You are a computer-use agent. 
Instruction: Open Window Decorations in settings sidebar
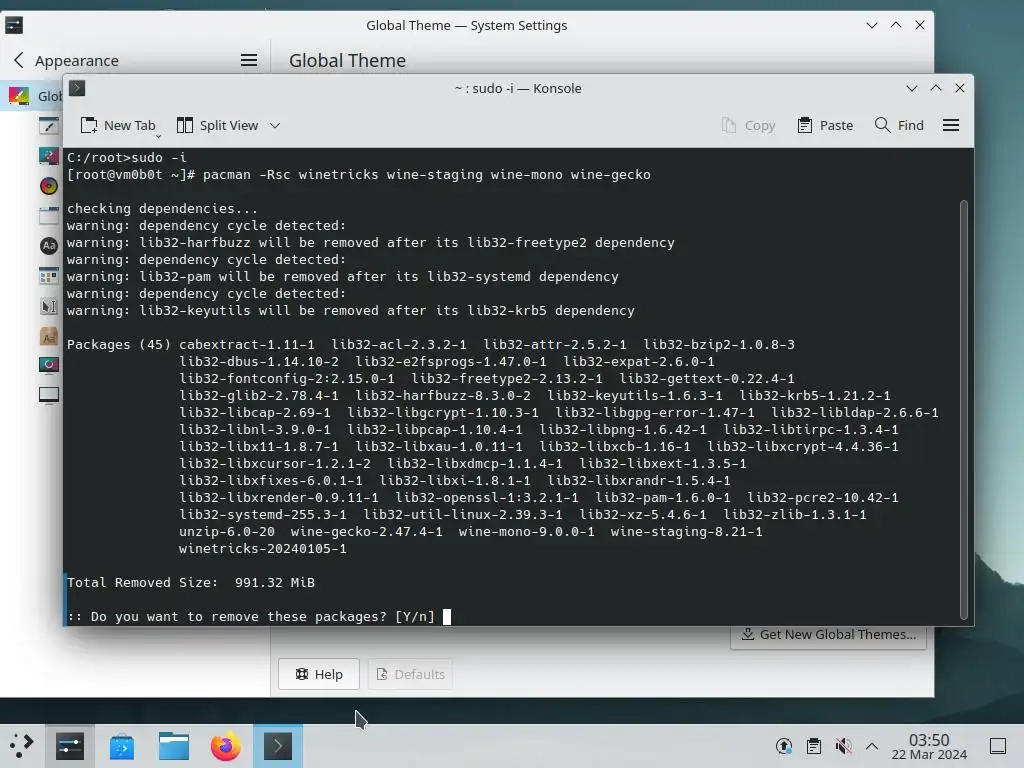49,216
